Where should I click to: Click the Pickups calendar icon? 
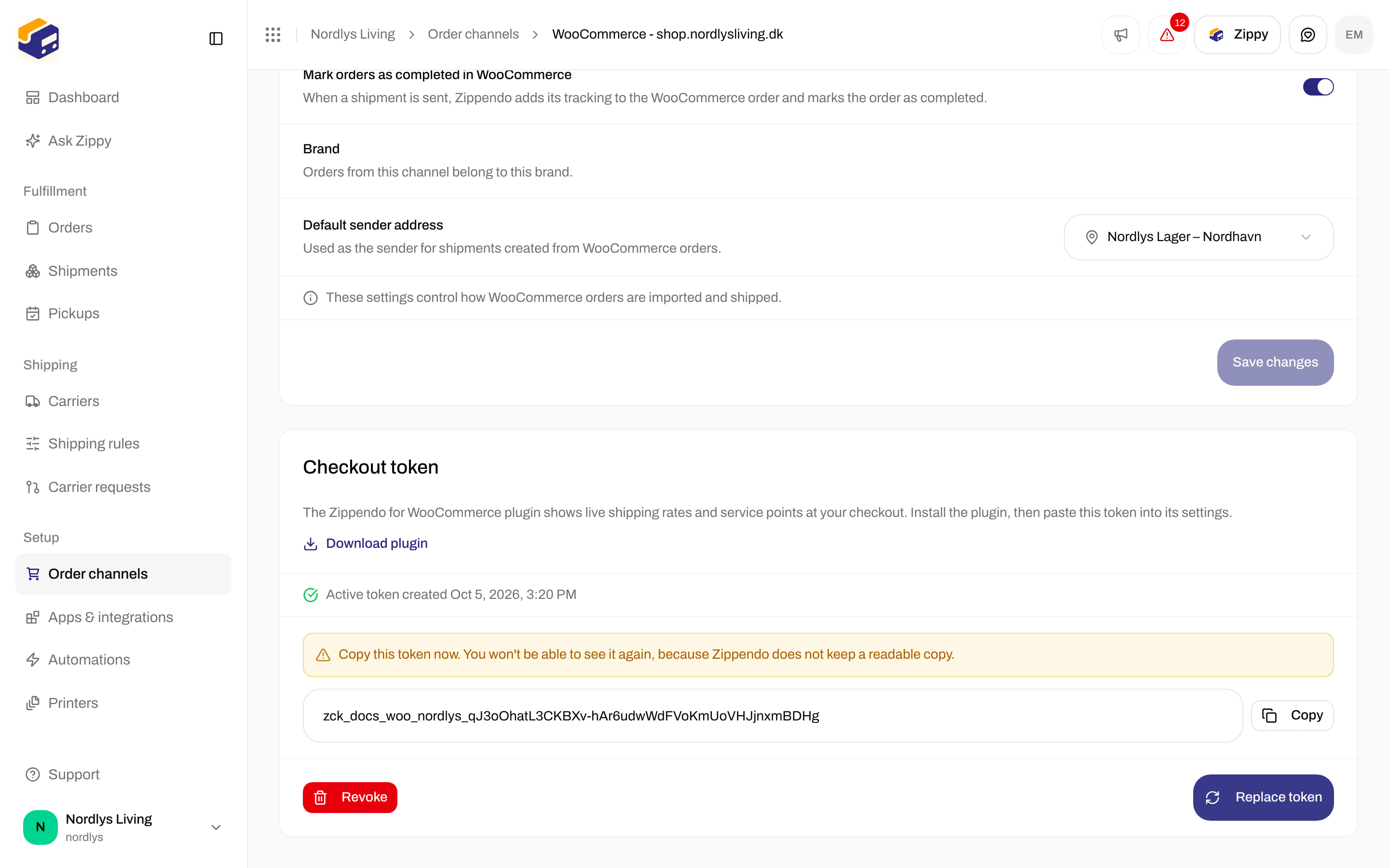tap(33, 313)
